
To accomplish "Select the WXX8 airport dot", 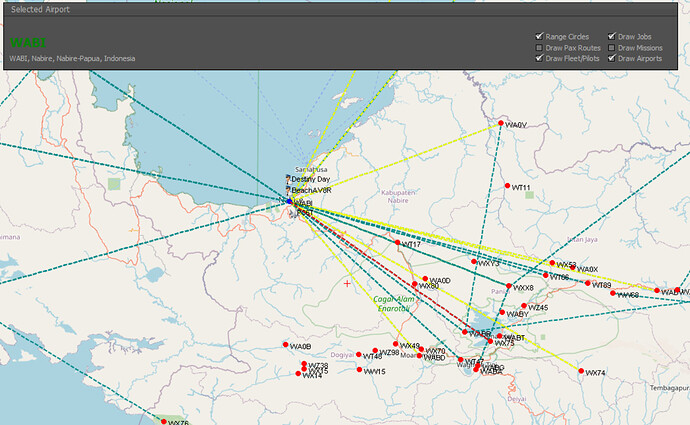I will [x=509, y=286].
